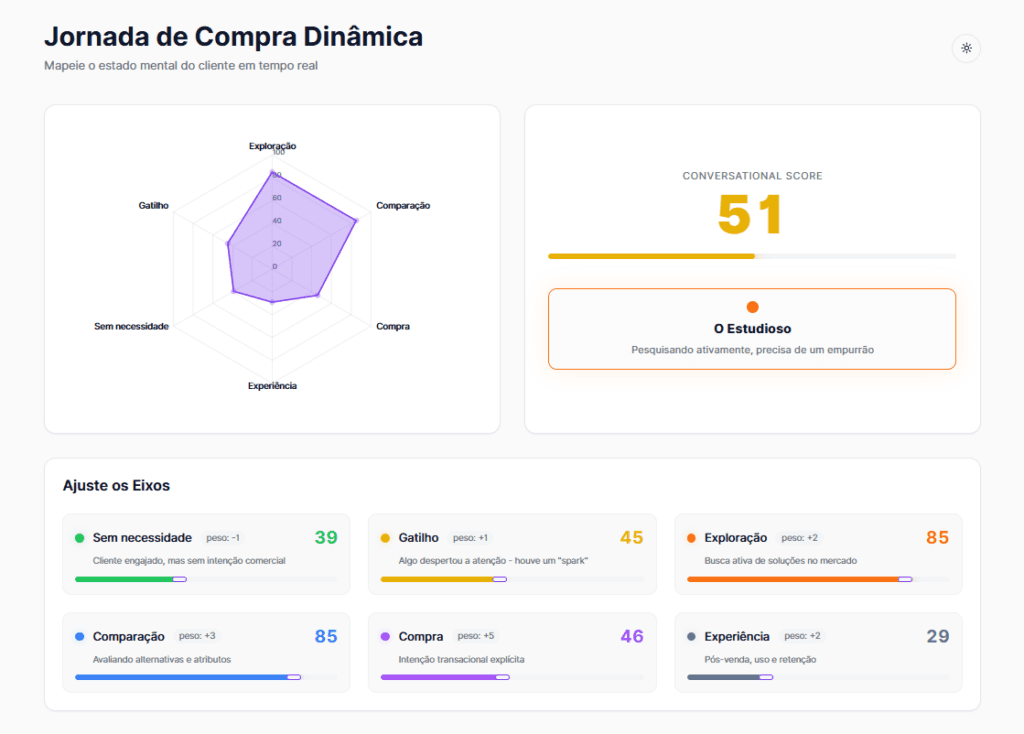Click the conversational score number 51
1024x734 pixels.
(x=751, y=215)
